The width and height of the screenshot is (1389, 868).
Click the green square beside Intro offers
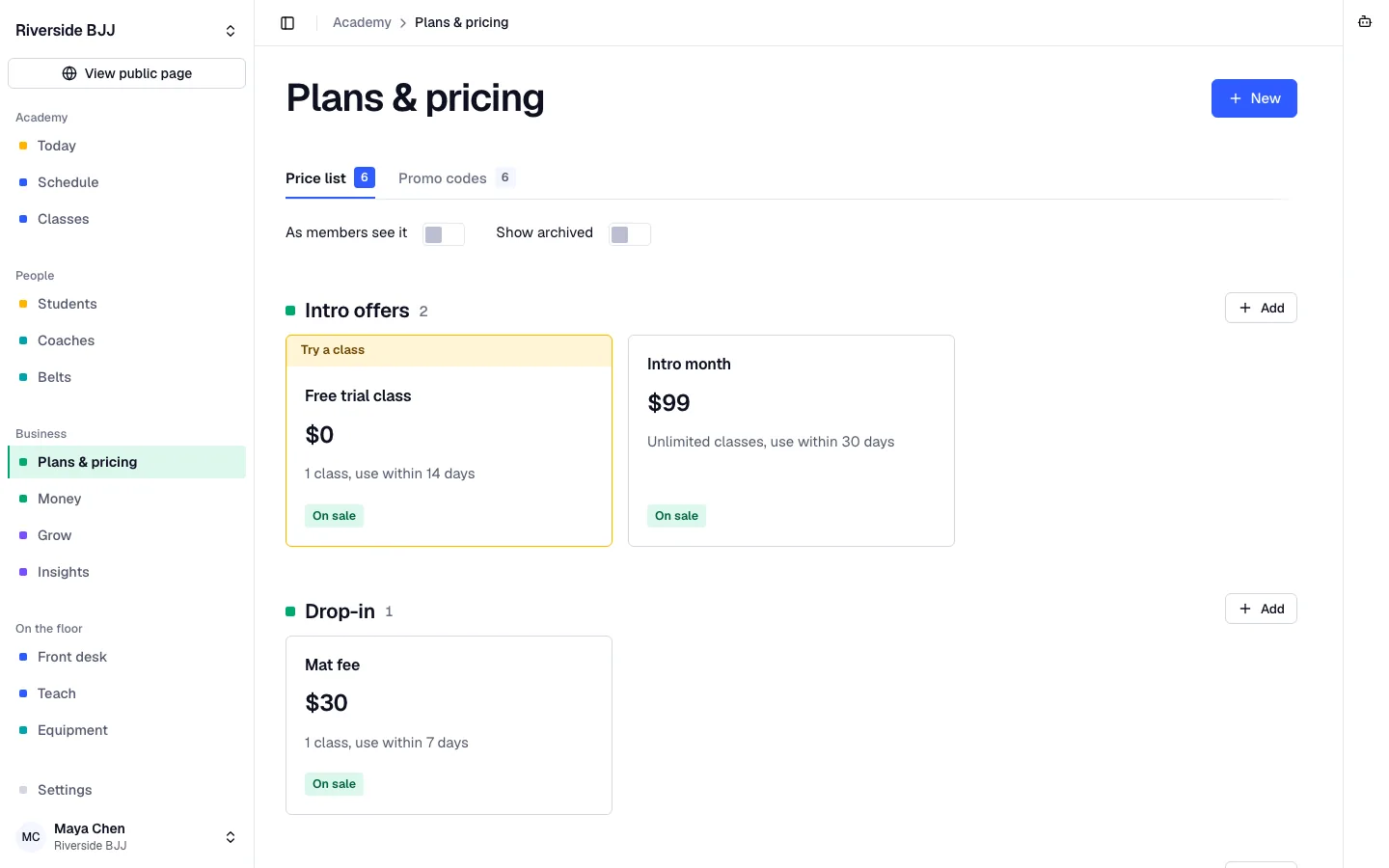coord(290,311)
